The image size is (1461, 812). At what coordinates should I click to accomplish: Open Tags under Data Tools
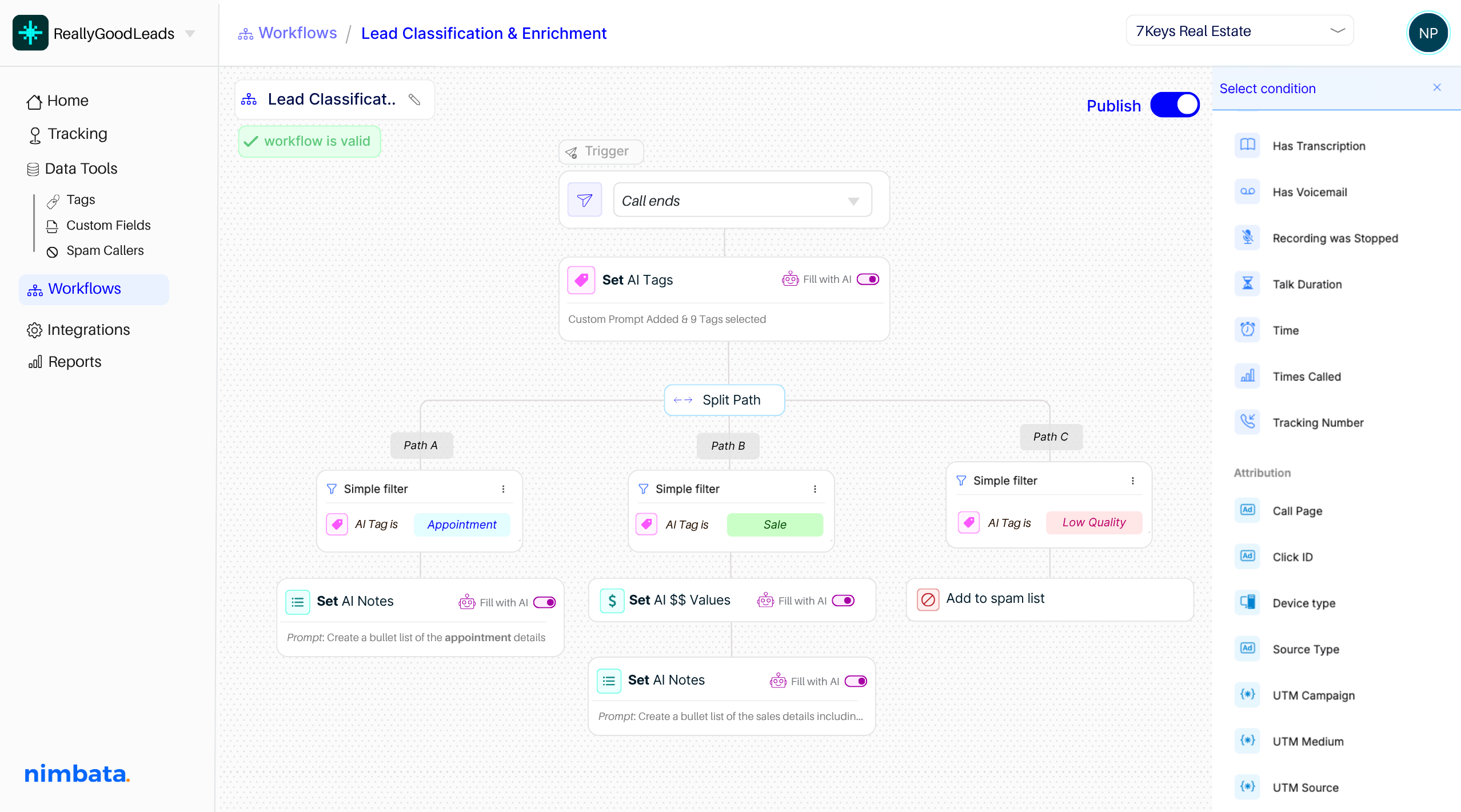[x=71, y=200]
